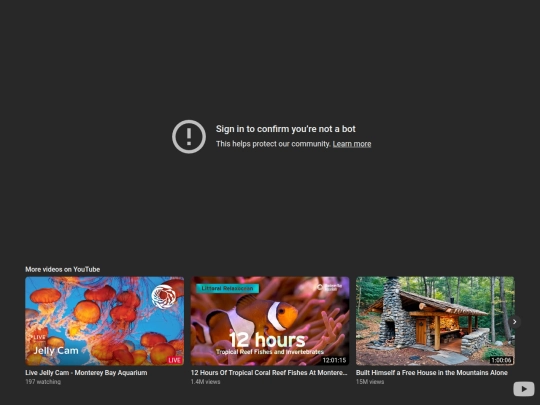This screenshot has width=540, height=405.
Task: Click title Built Himself a Free House
Action: point(432,373)
